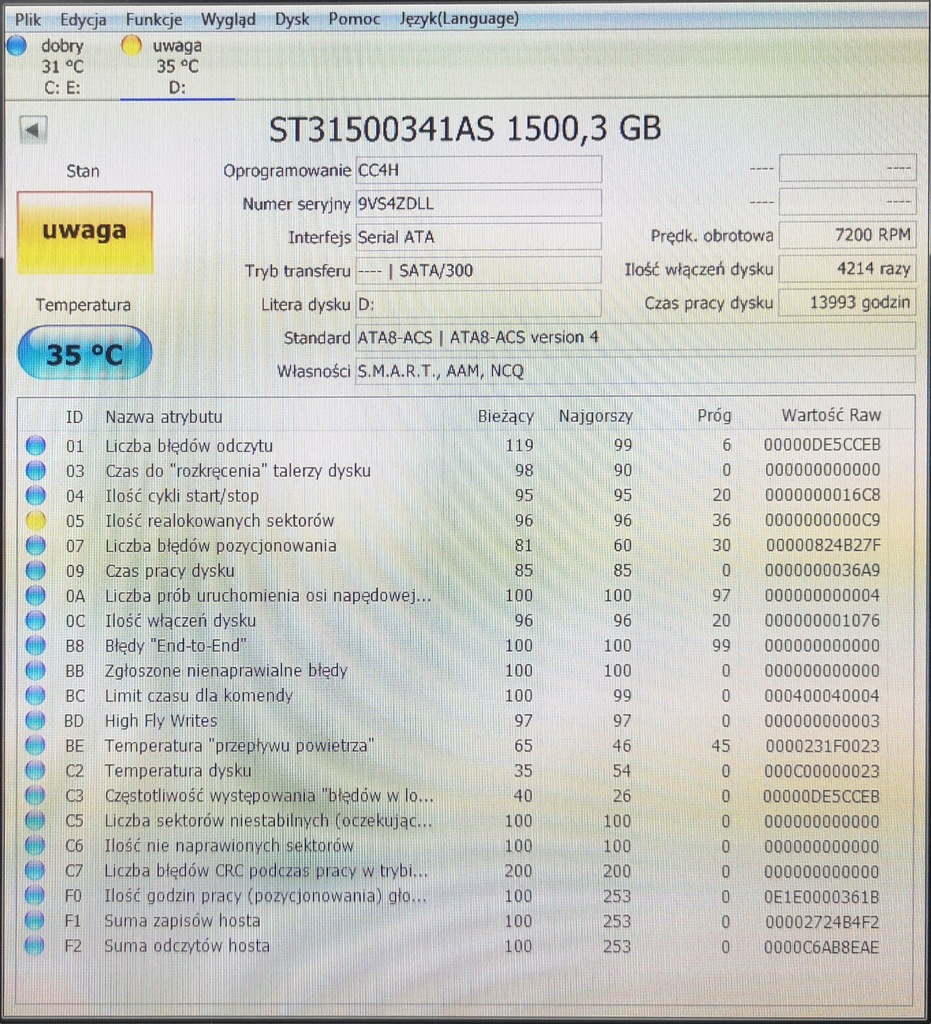Click the status dot for attribute 0A

point(36,596)
